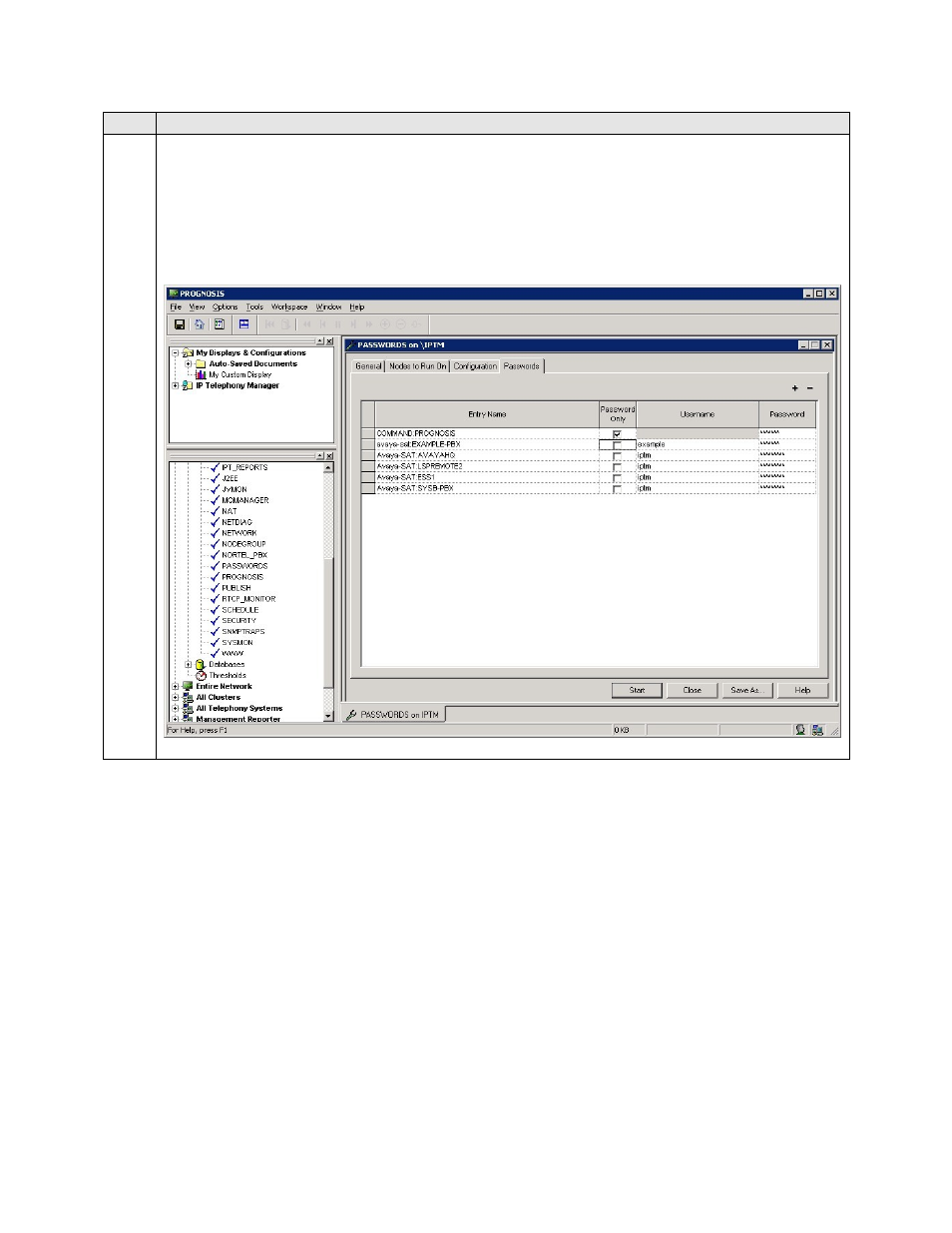Uncheck Password Only for COMMAND:PROGNOSIS

[x=617, y=433]
